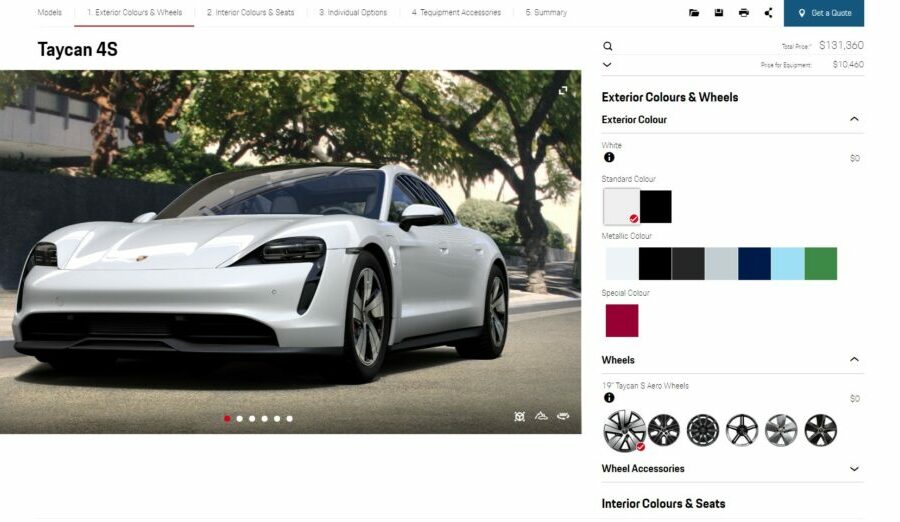Viewport: 900px width, 522px height.
Task: Go to the Summary tab
Action: [546, 12]
